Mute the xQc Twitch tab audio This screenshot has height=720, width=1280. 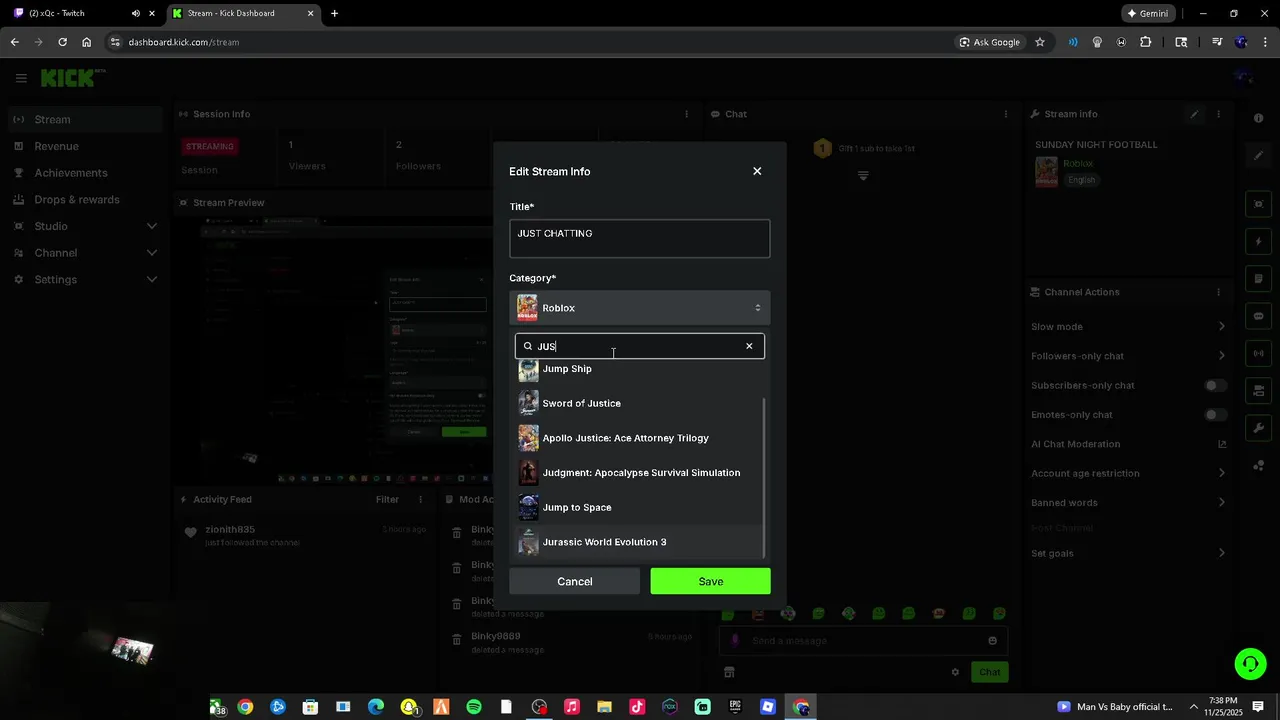point(135,13)
